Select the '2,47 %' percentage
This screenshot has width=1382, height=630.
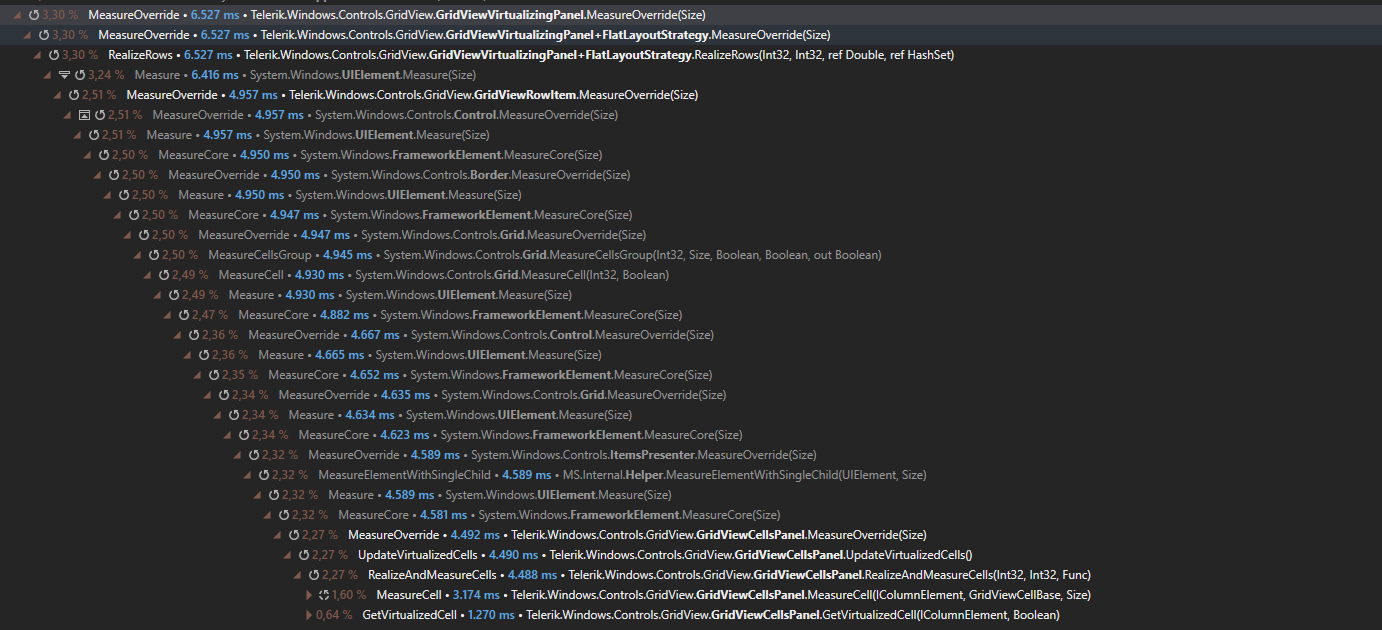210,315
